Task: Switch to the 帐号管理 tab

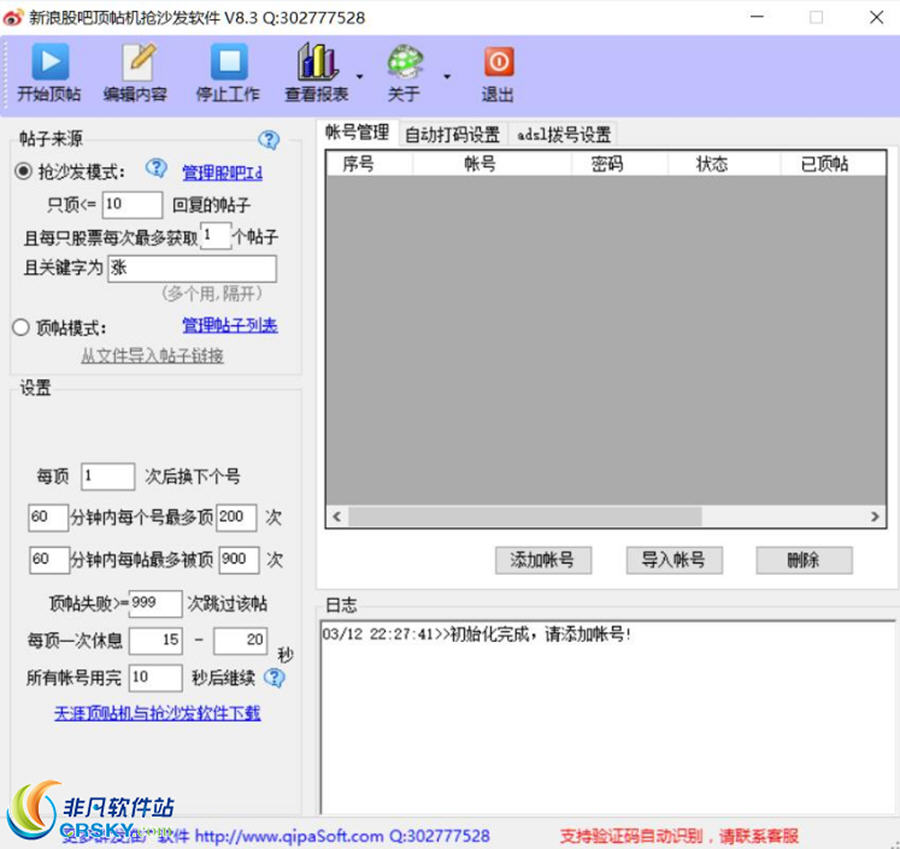Action: [x=357, y=133]
